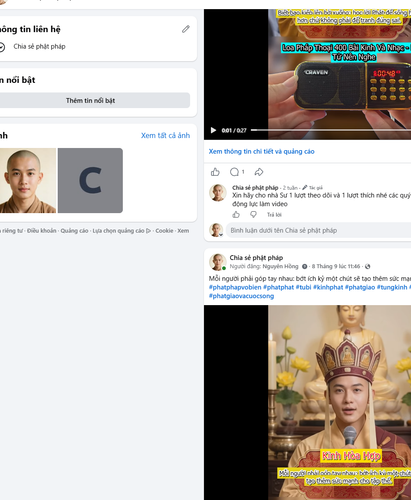Click Trả lời under the comment
The width and height of the screenshot is (411, 500).
point(274,215)
